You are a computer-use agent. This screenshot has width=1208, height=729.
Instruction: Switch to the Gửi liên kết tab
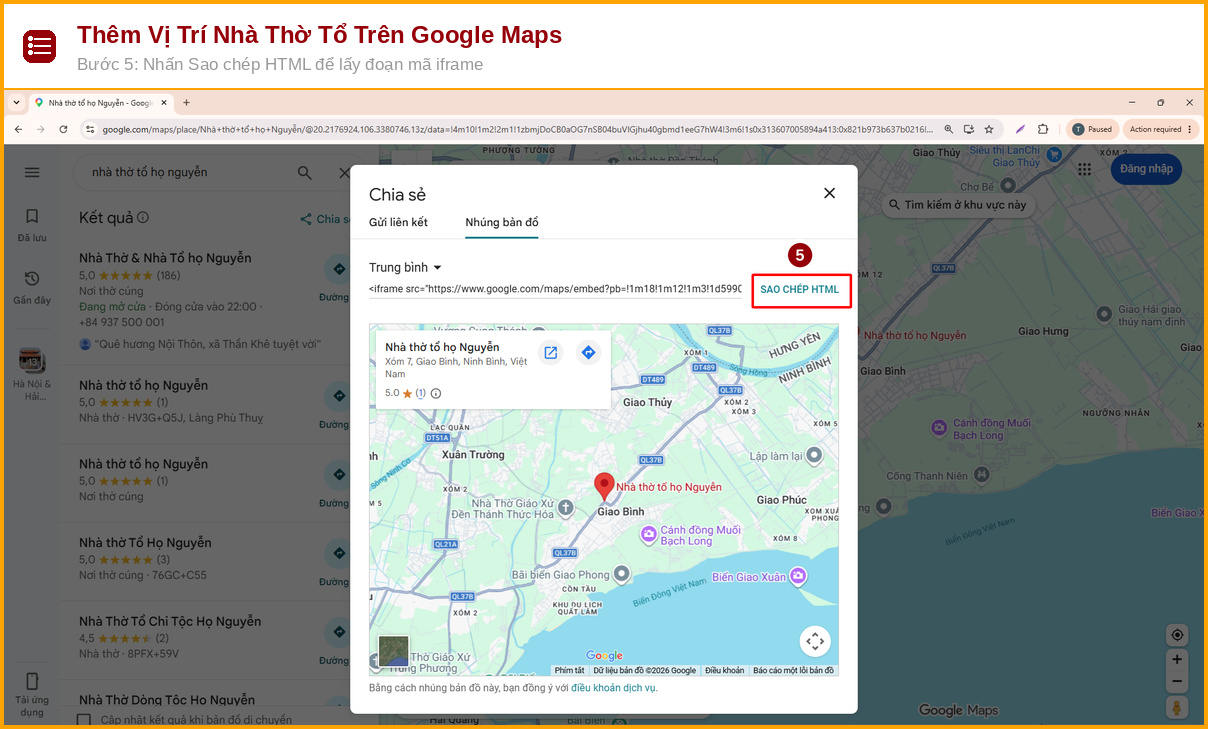point(398,222)
